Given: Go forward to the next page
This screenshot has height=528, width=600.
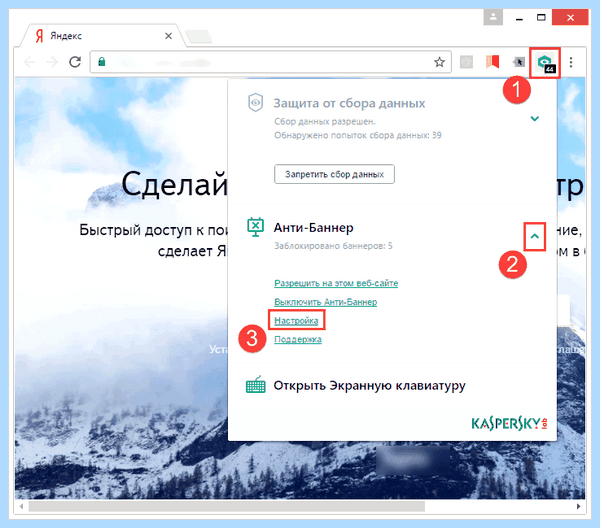Looking at the screenshot, I should point(52,62).
